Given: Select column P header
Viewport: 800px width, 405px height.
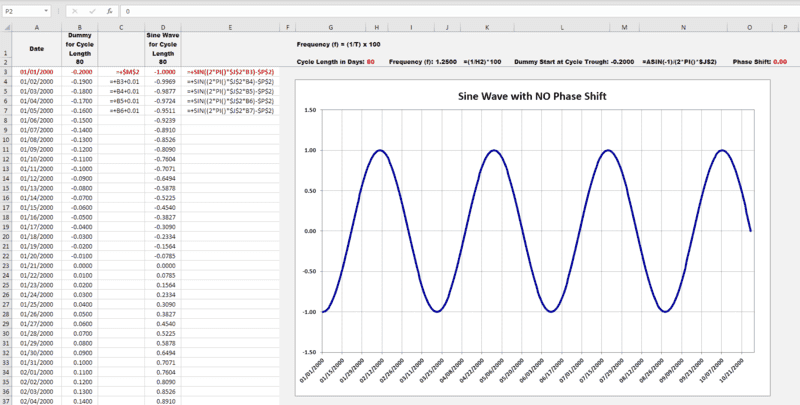Looking at the screenshot, I should [785, 29].
